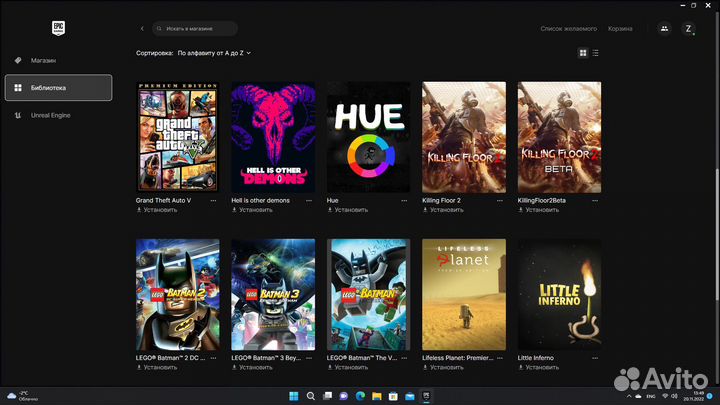Viewport: 720px width, 405px height.
Task: Expand the sort order dropdown
Action: (214, 53)
